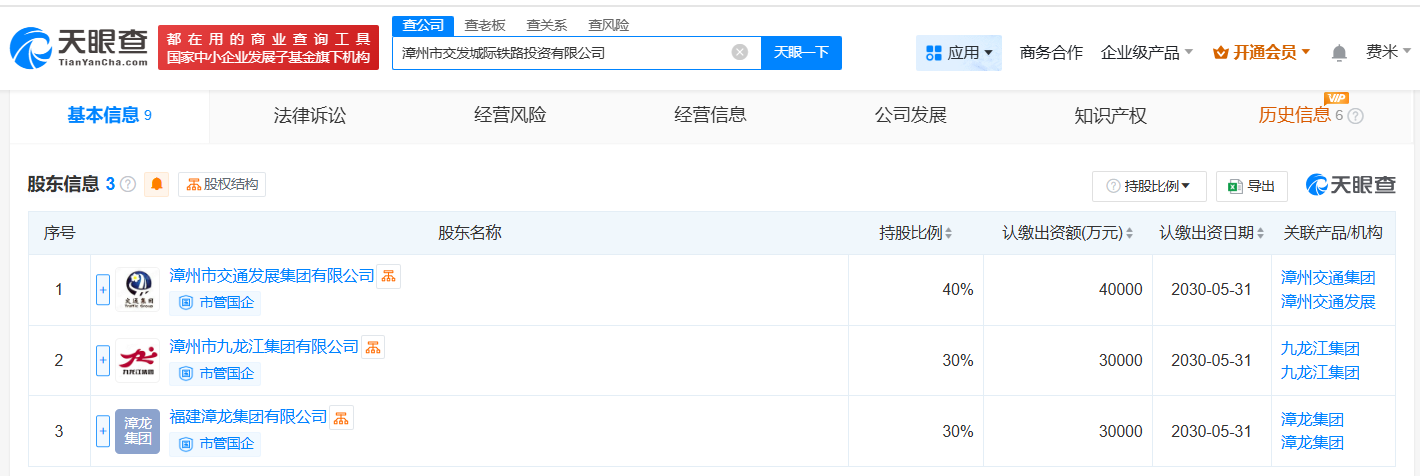Open the 应用 dropdown menu
The image size is (1420, 476).
(x=959, y=53)
